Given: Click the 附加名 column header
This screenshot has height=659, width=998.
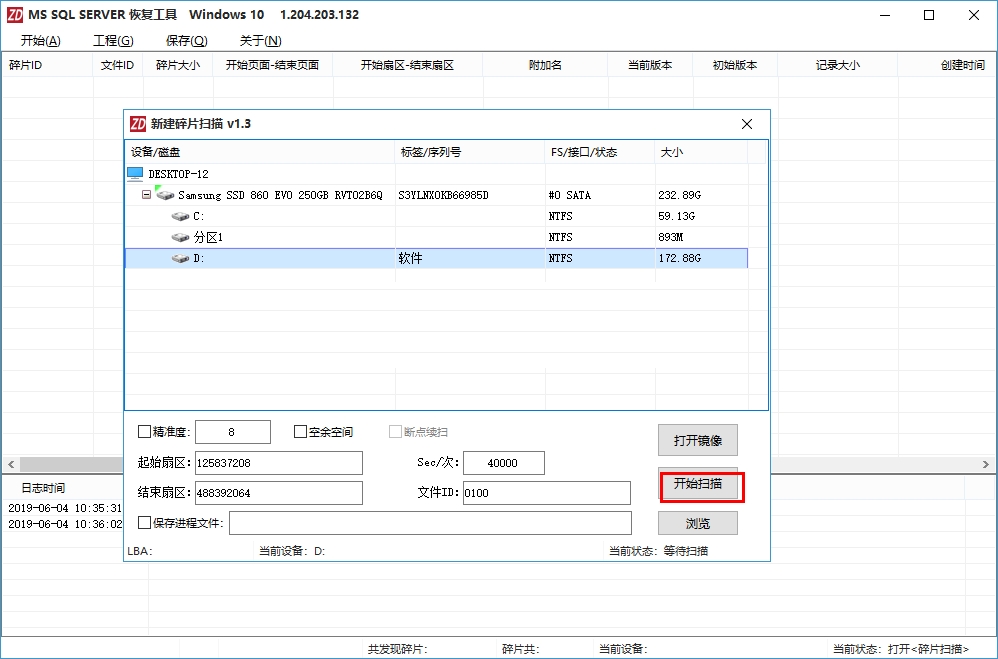Looking at the screenshot, I should pos(545,65).
